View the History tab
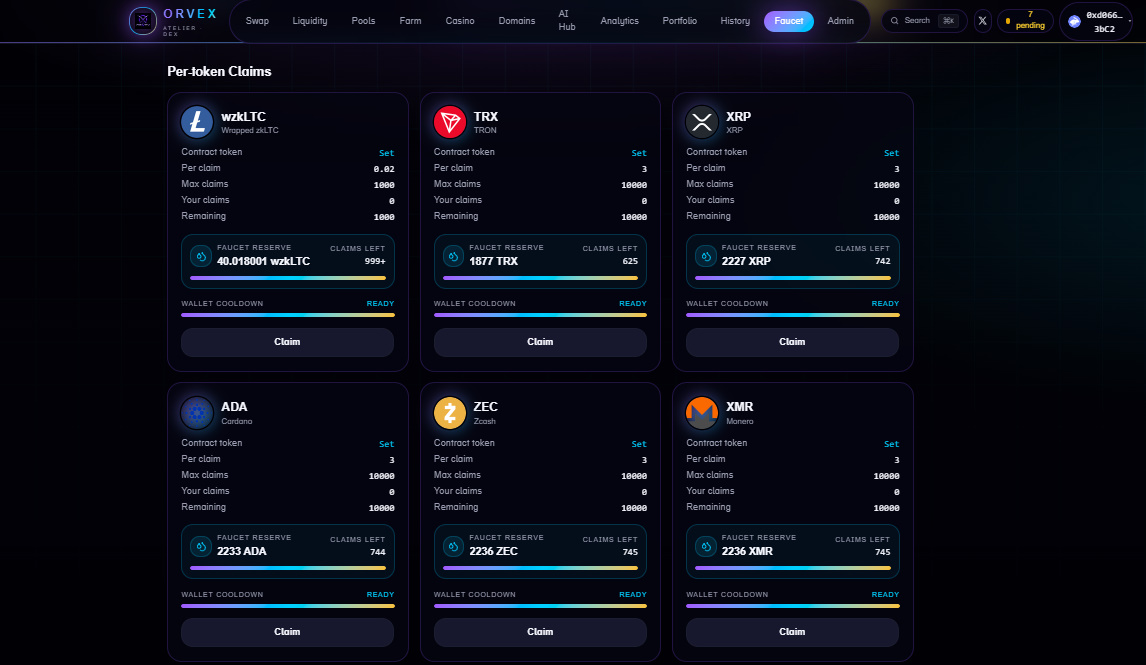This screenshot has height=665, width=1146. tap(735, 21)
